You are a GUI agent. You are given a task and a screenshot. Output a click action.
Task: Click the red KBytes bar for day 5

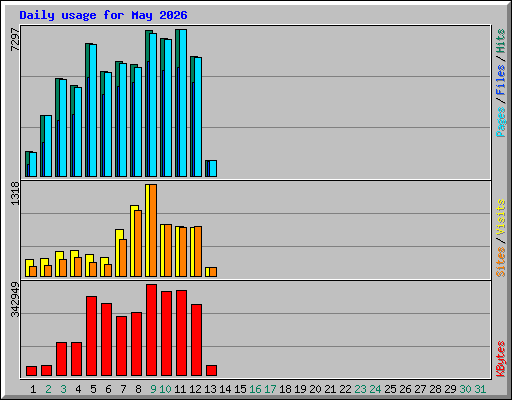click(91, 336)
